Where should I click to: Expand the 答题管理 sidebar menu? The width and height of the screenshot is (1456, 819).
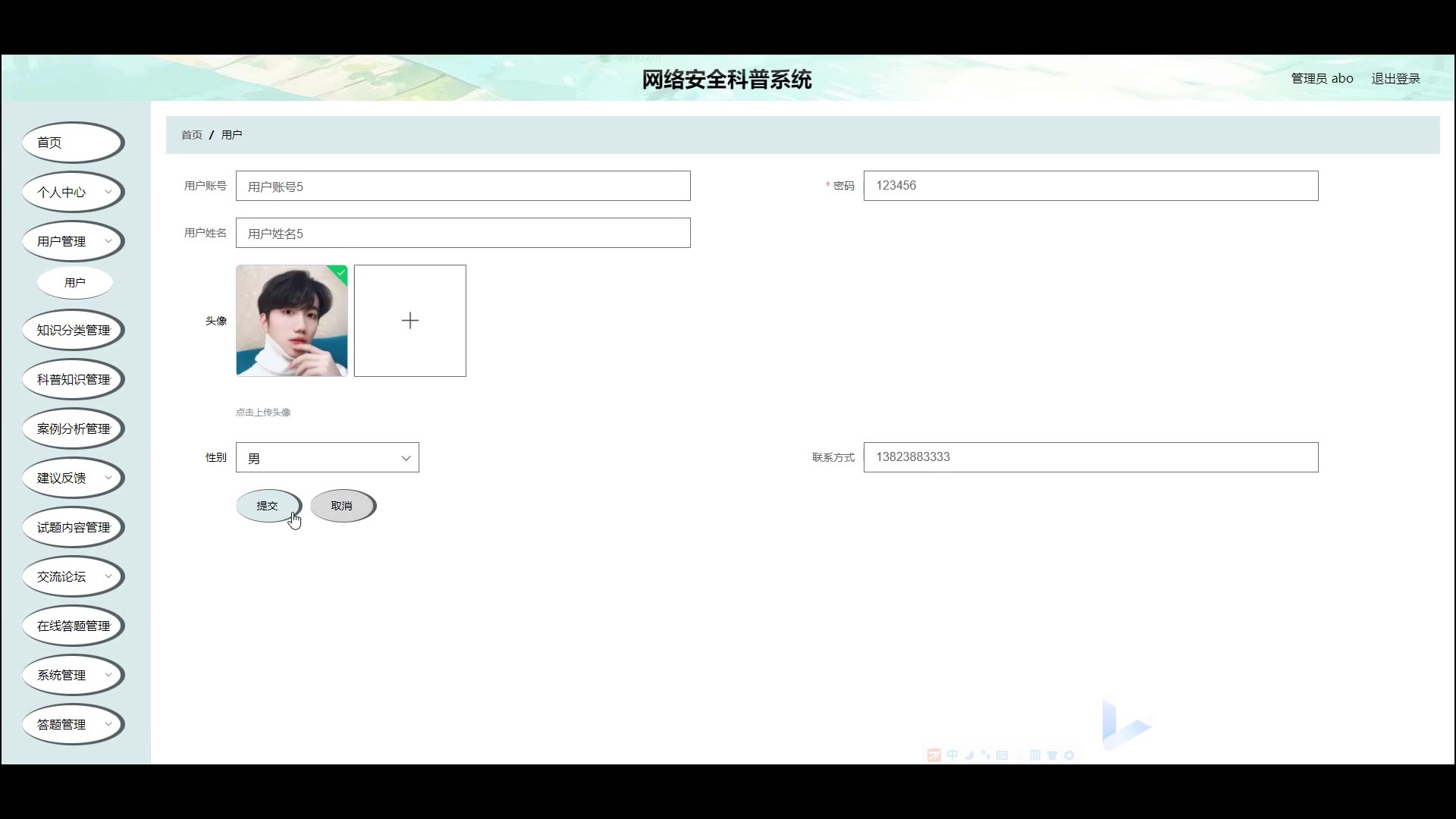[73, 724]
